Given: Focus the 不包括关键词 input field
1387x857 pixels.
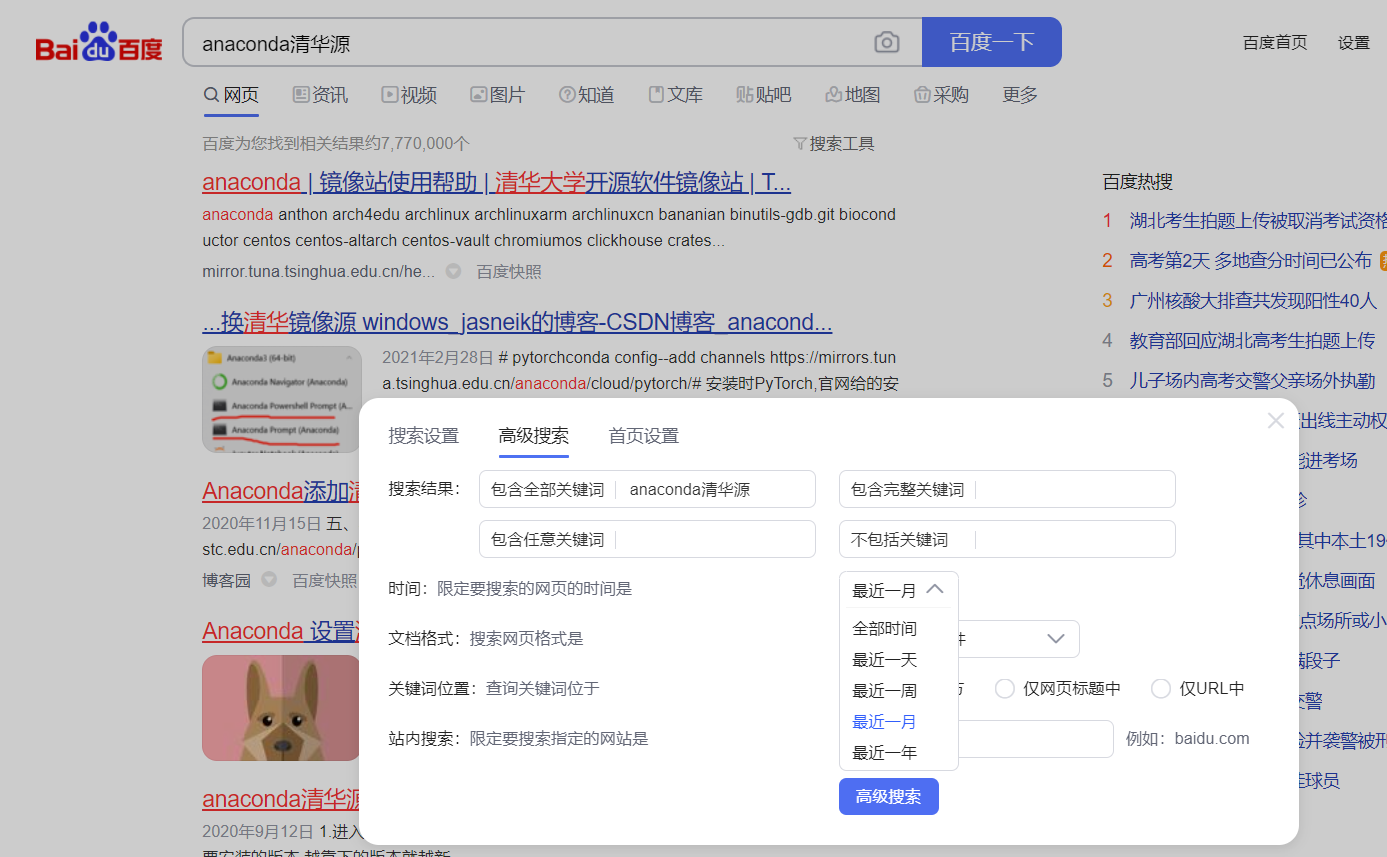Looking at the screenshot, I should [x=1007, y=539].
